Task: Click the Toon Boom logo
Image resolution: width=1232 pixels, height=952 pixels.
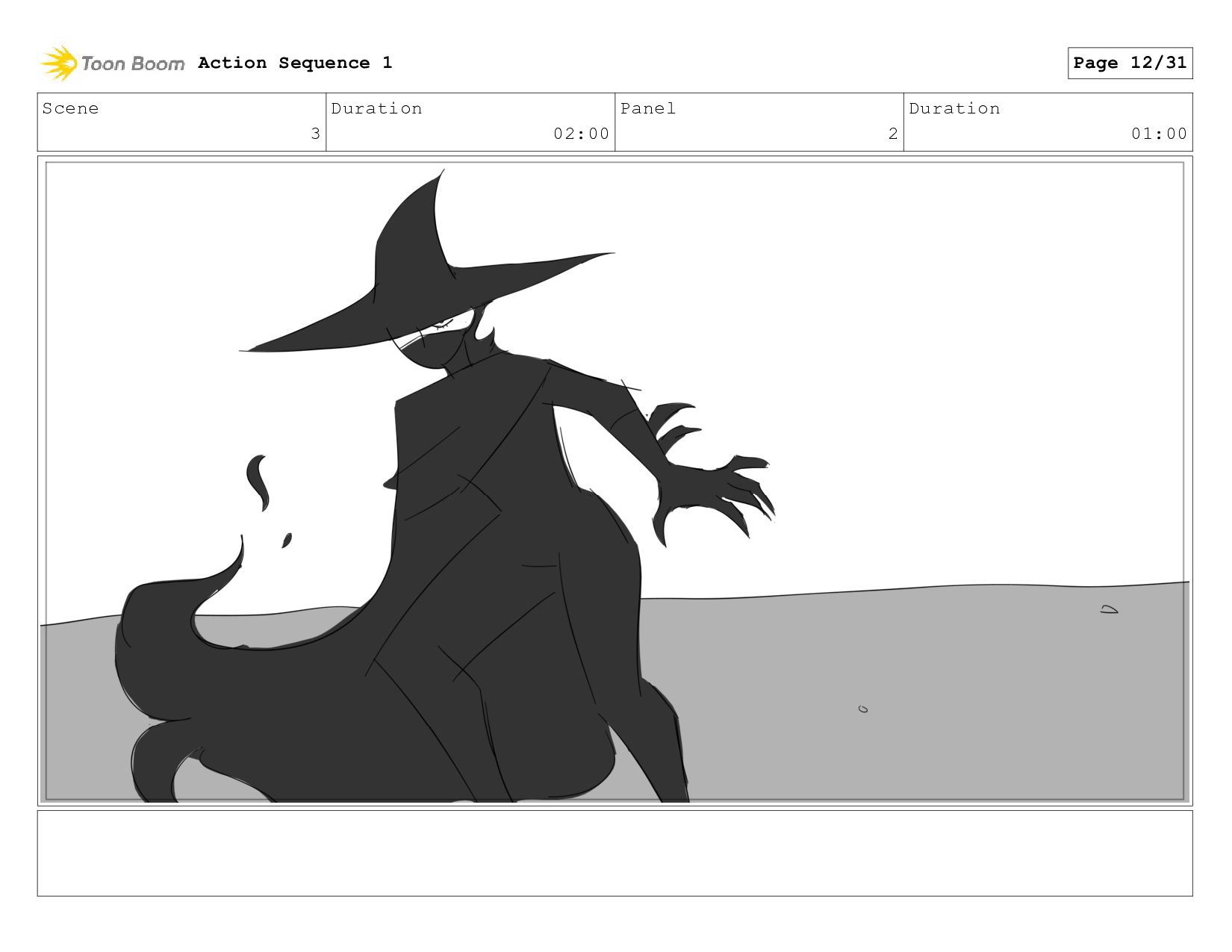Action: pyautogui.click(x=112, y=63)
